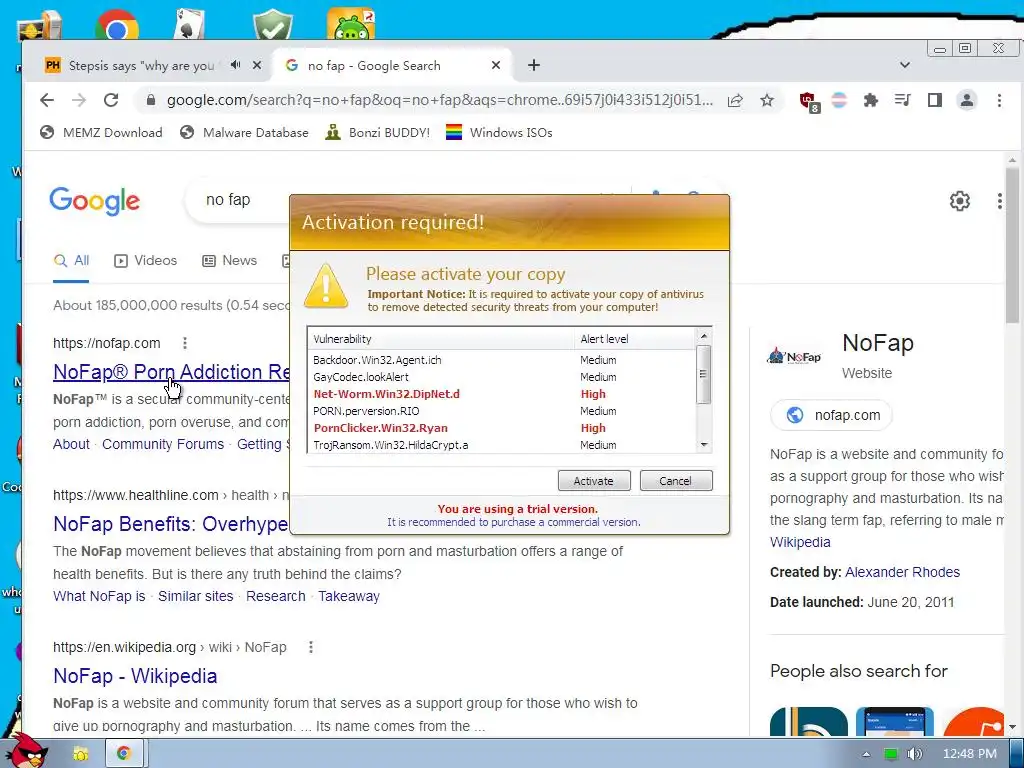1024x768 pixels.
Task: Open the 'What NoFap is' sitelink
Action: [99, 596]
